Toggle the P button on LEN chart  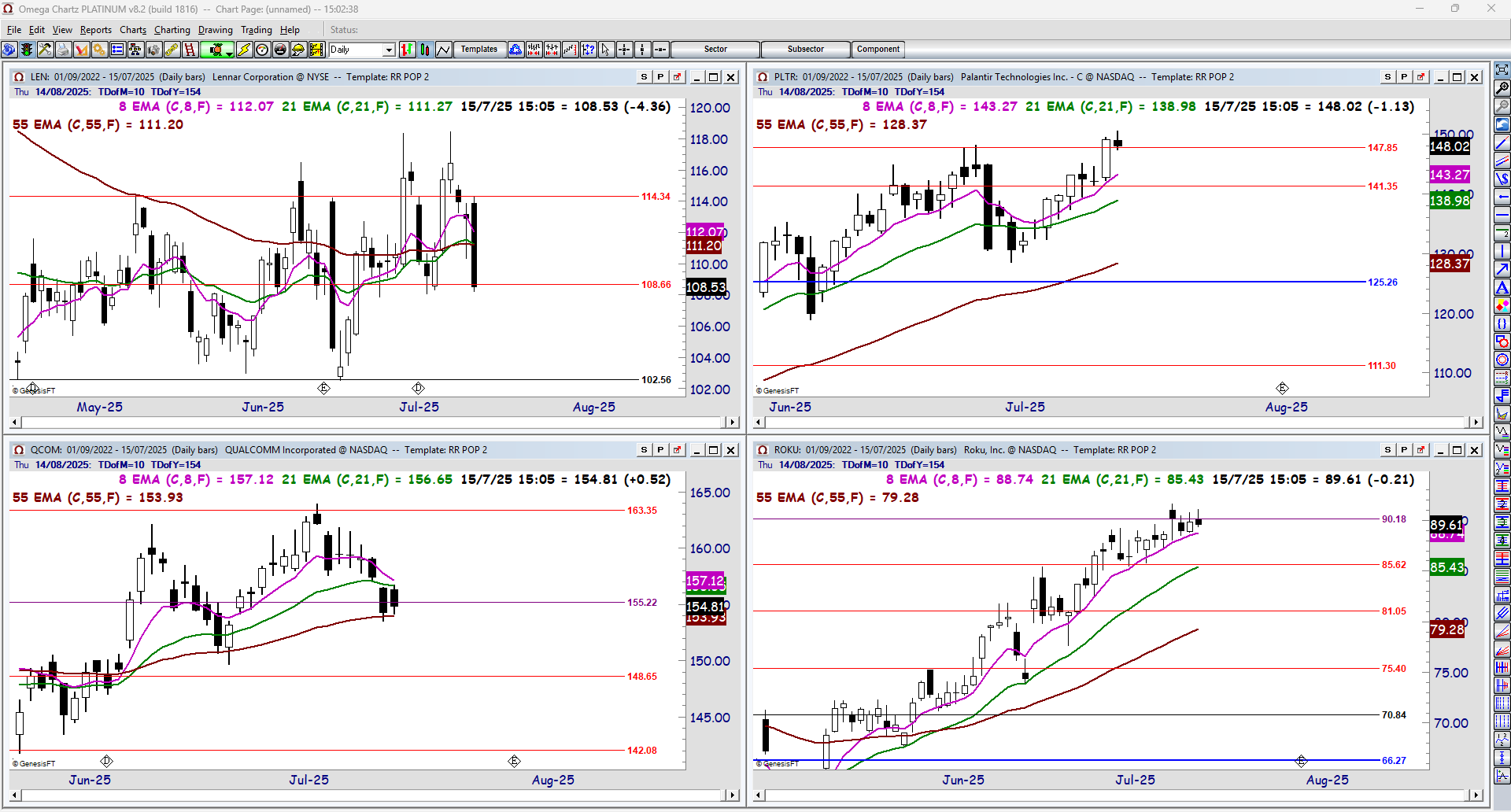[x=660, y=77]
